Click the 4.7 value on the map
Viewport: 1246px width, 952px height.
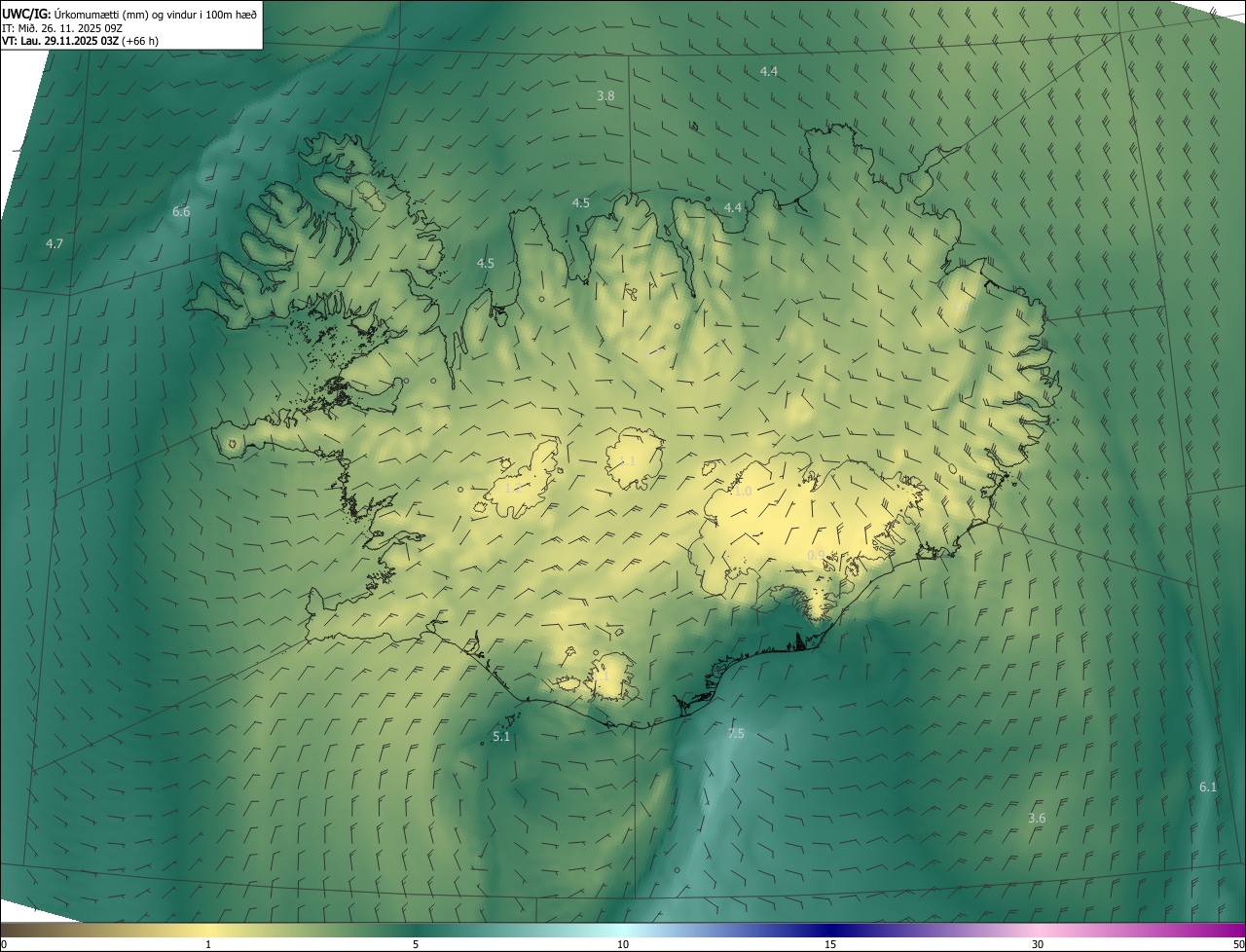point(55,244)
